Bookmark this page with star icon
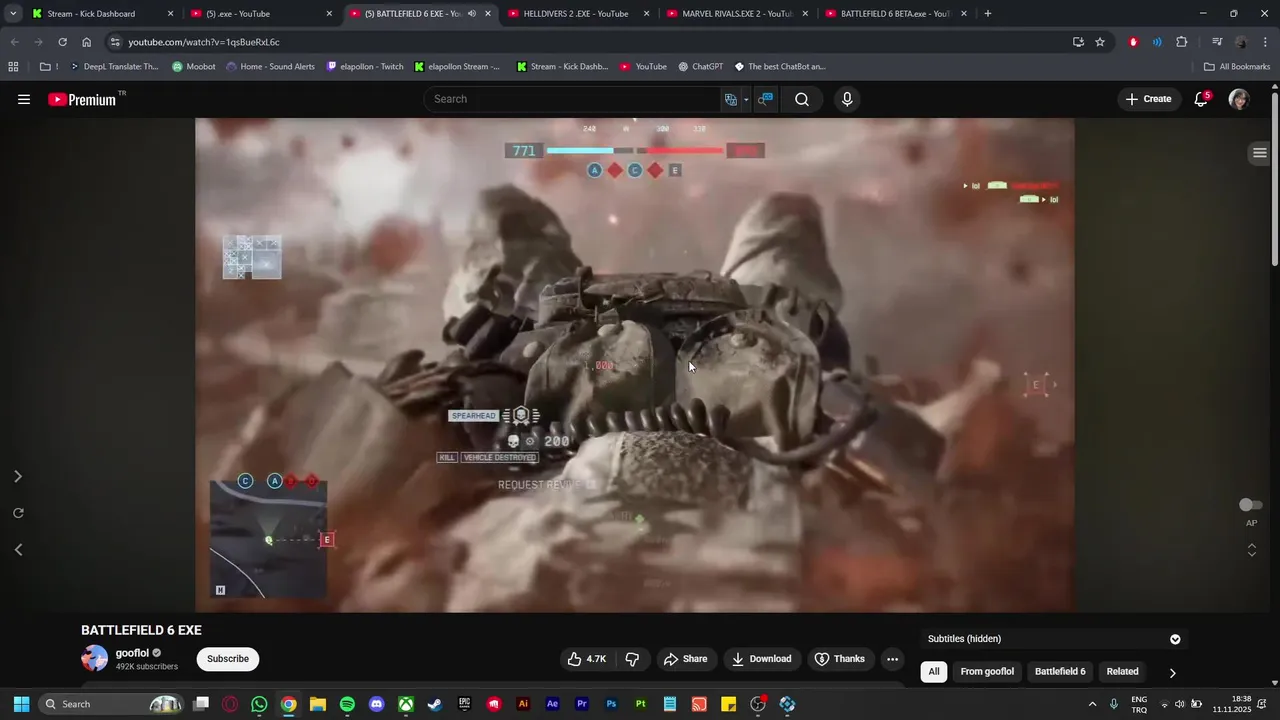Viewport: 1280px width, 720px height. coord(1100,42)
